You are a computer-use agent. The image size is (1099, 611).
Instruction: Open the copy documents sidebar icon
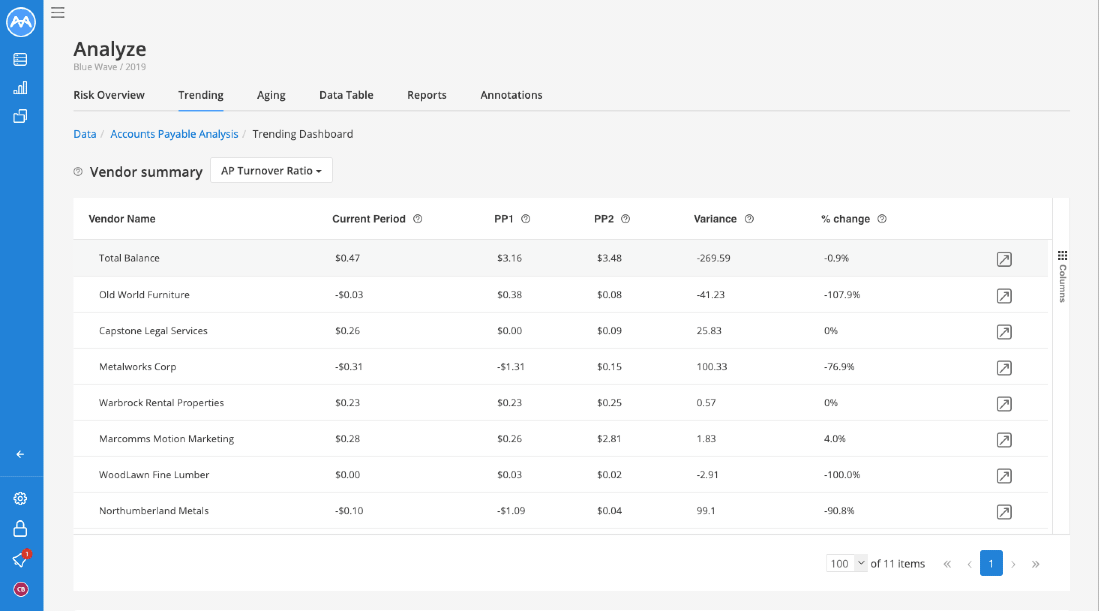click(20, 116)
